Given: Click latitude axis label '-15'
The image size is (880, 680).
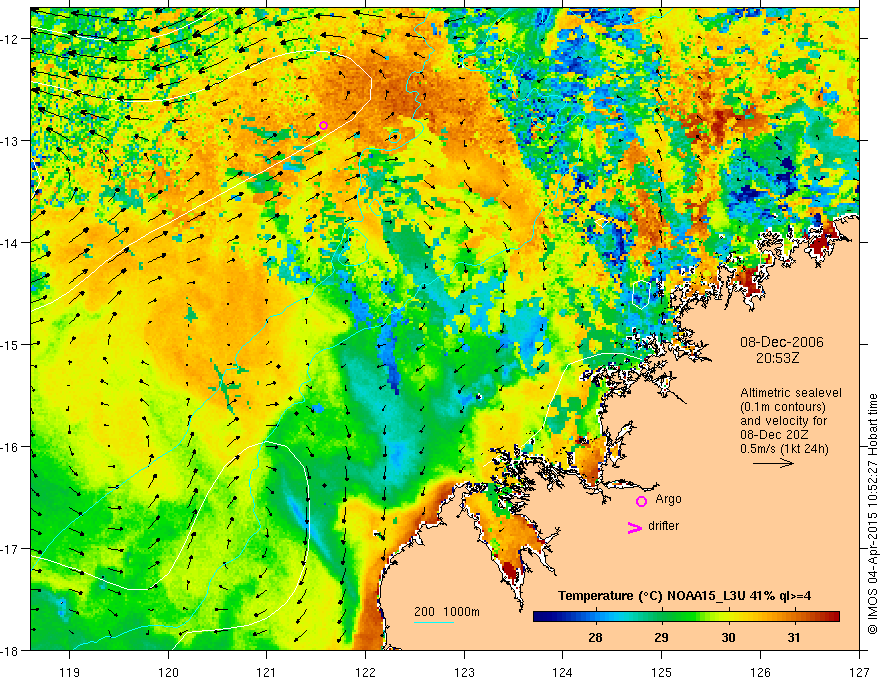Looking at the screenshot, I should click(11, 344).
